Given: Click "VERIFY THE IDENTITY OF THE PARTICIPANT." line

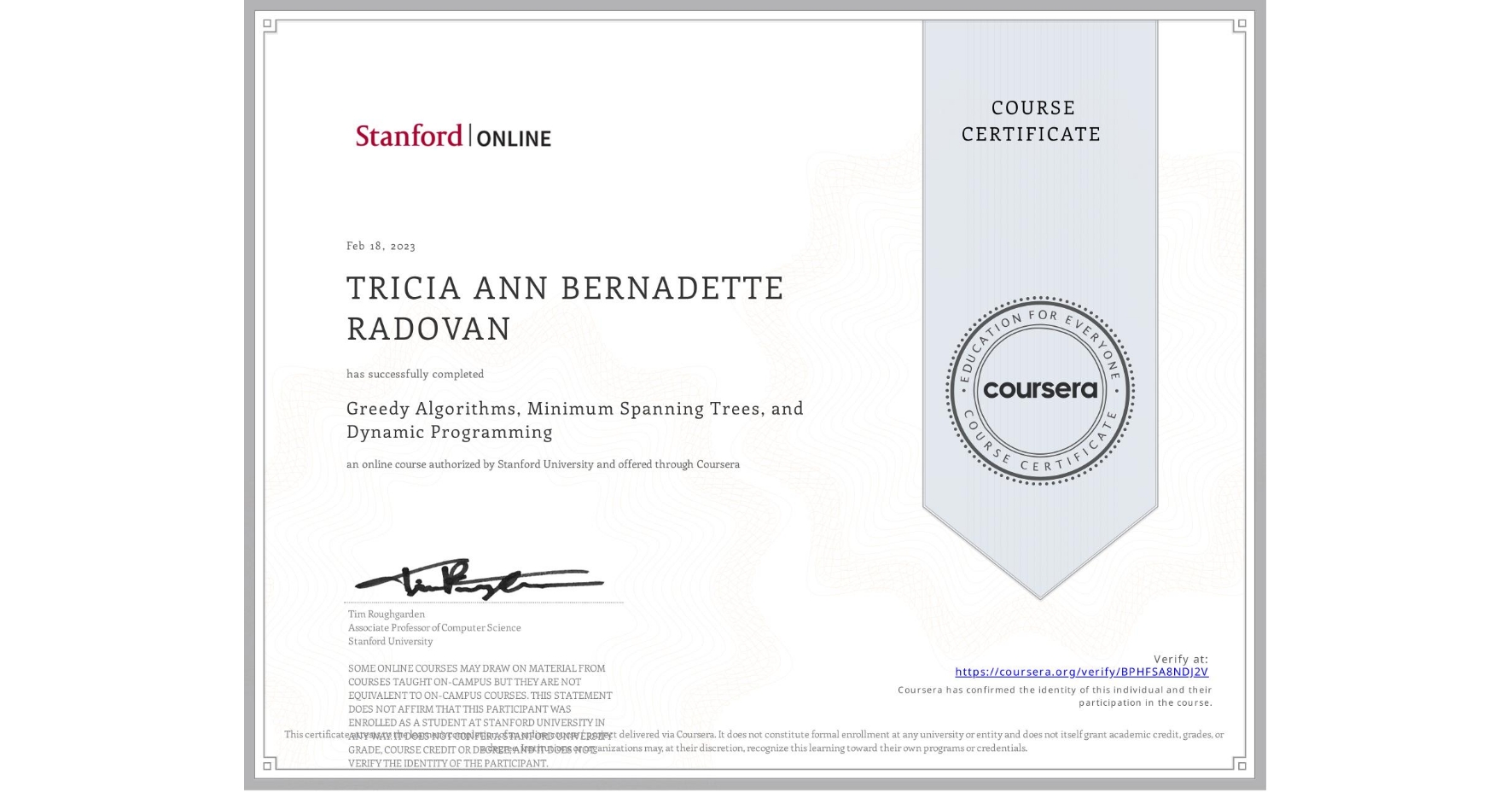Looking at the screenshot, I should pos(448,764).
